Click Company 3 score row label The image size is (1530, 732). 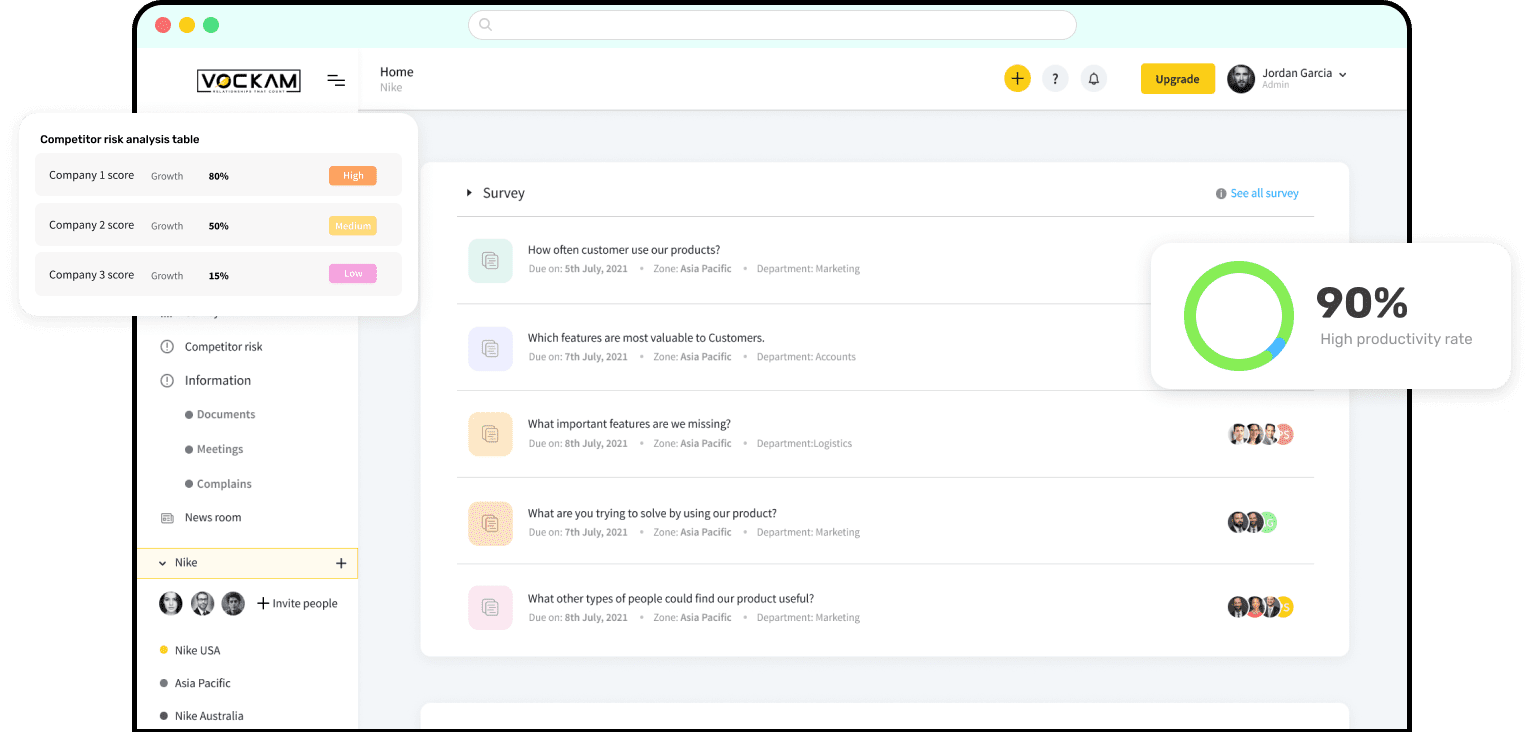[91, 276]
